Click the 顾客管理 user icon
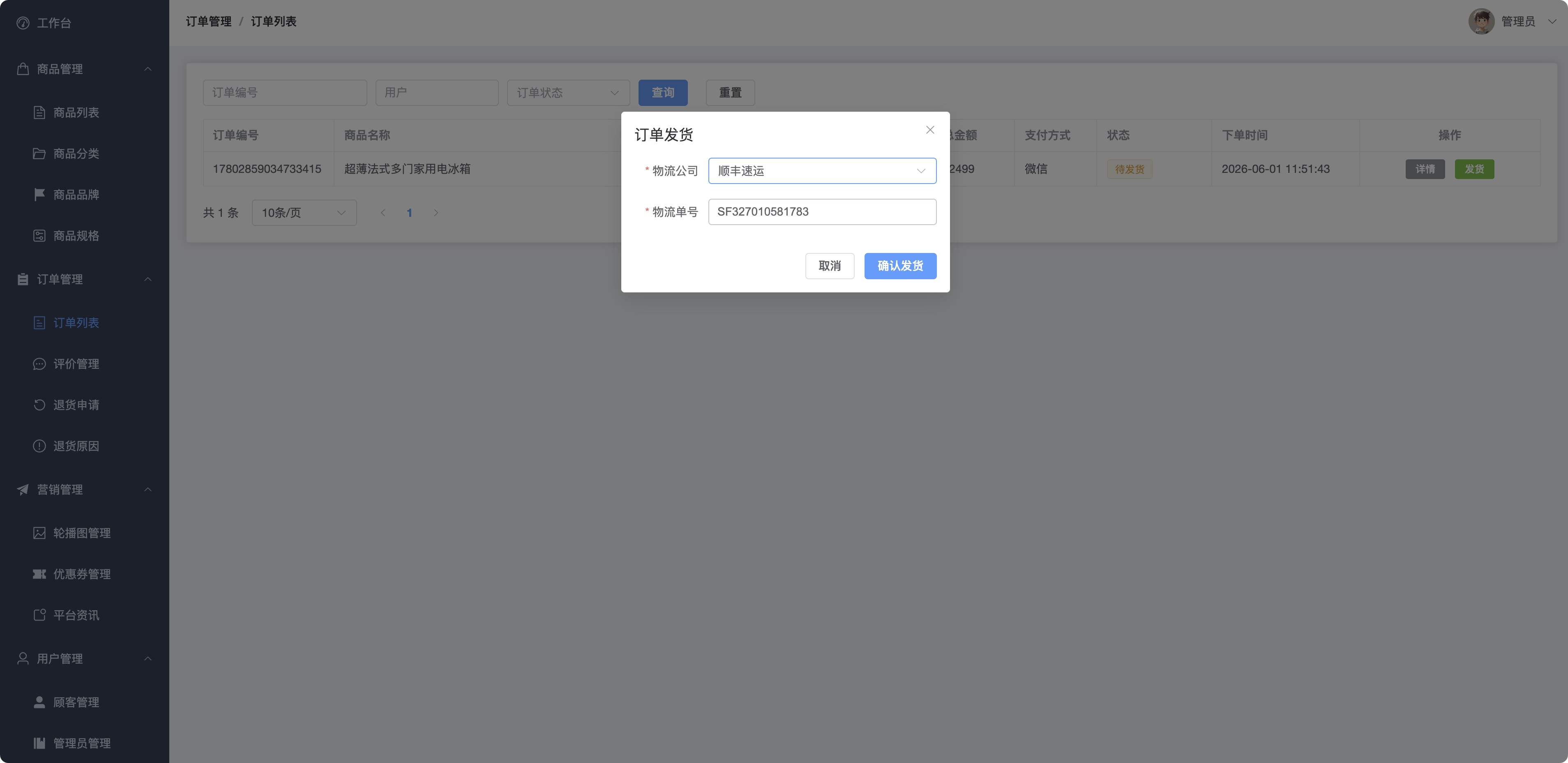The image size is (1568, 763). coord(39,702)
